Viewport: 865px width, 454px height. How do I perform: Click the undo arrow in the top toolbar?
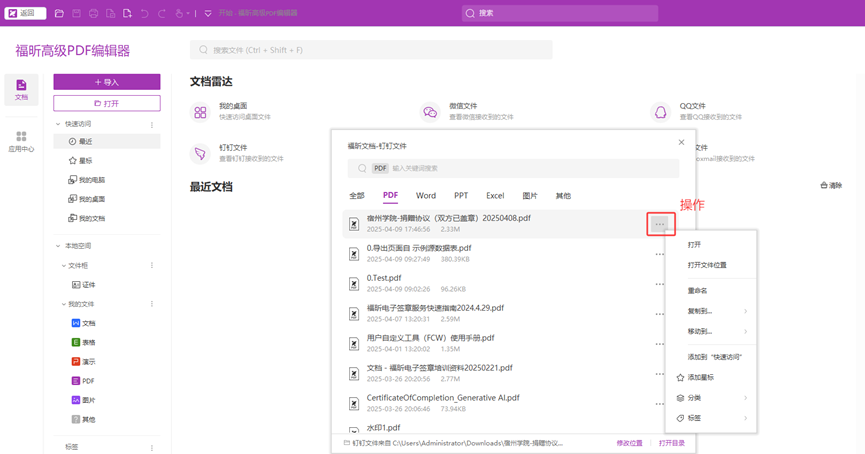coord(145,13)
